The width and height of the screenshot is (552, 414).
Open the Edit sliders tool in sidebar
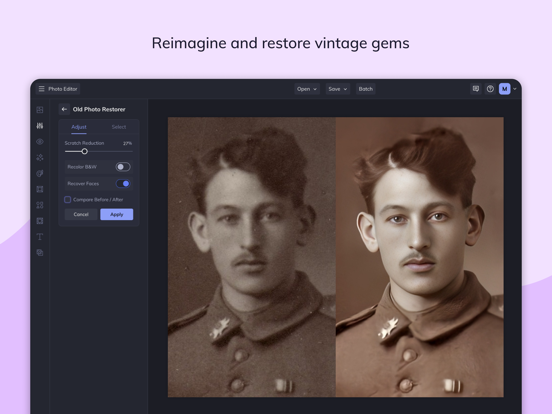point(40,126)
